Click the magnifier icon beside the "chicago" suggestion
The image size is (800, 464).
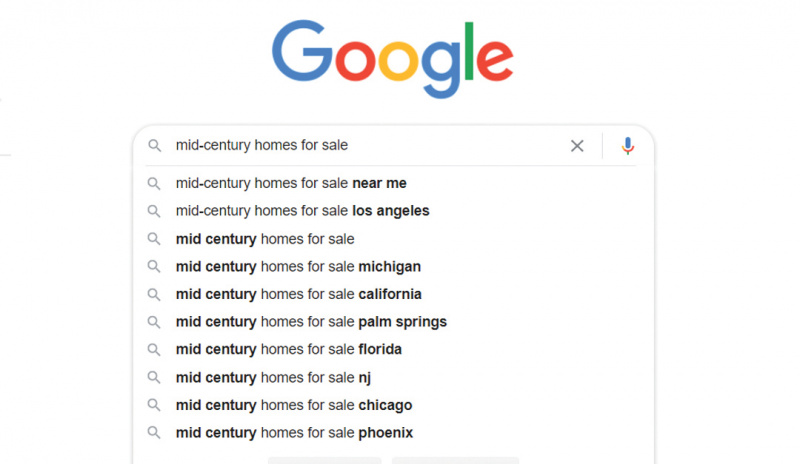(154, 405)
